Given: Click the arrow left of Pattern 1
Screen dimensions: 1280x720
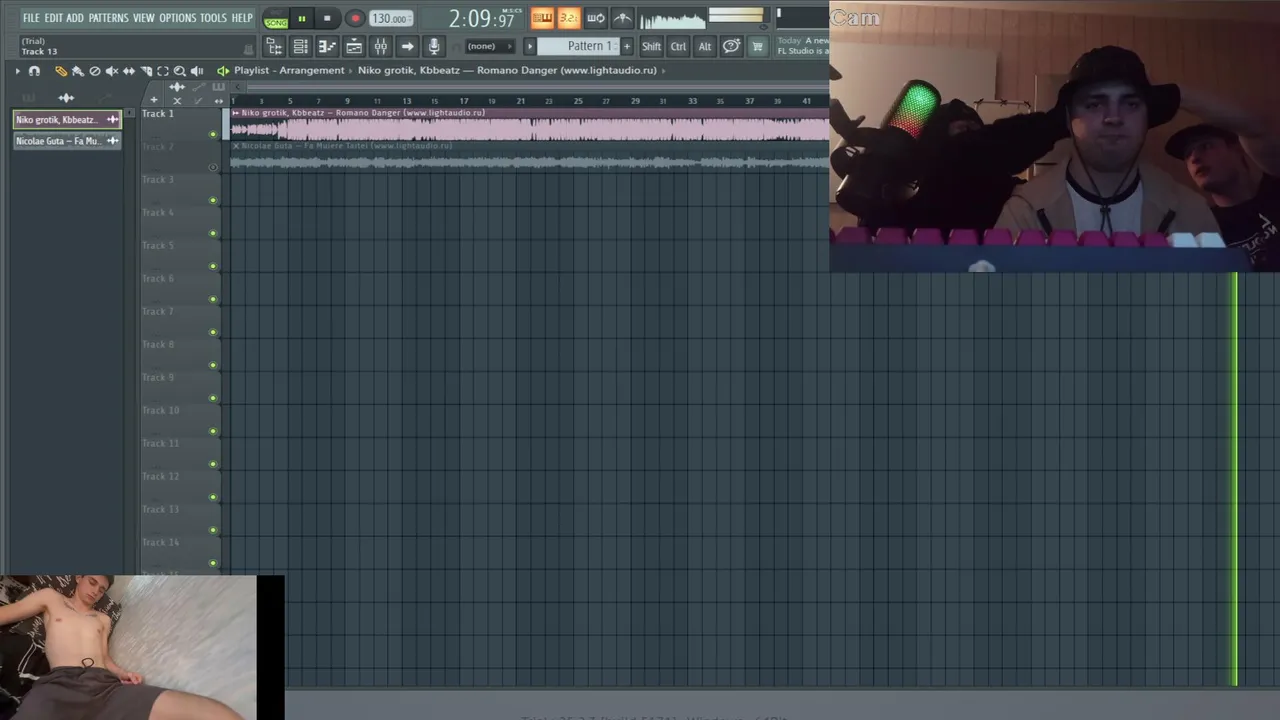Looking at the screenshot, I should [530, 46].
